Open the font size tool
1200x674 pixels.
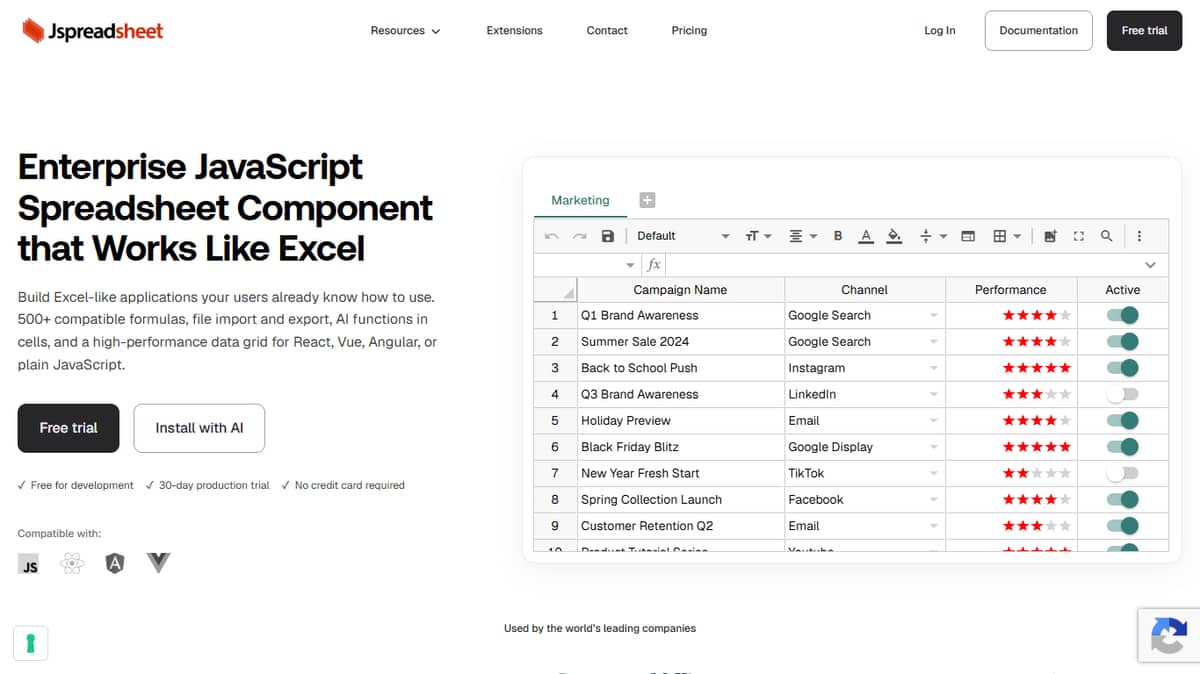pos(758,236)
